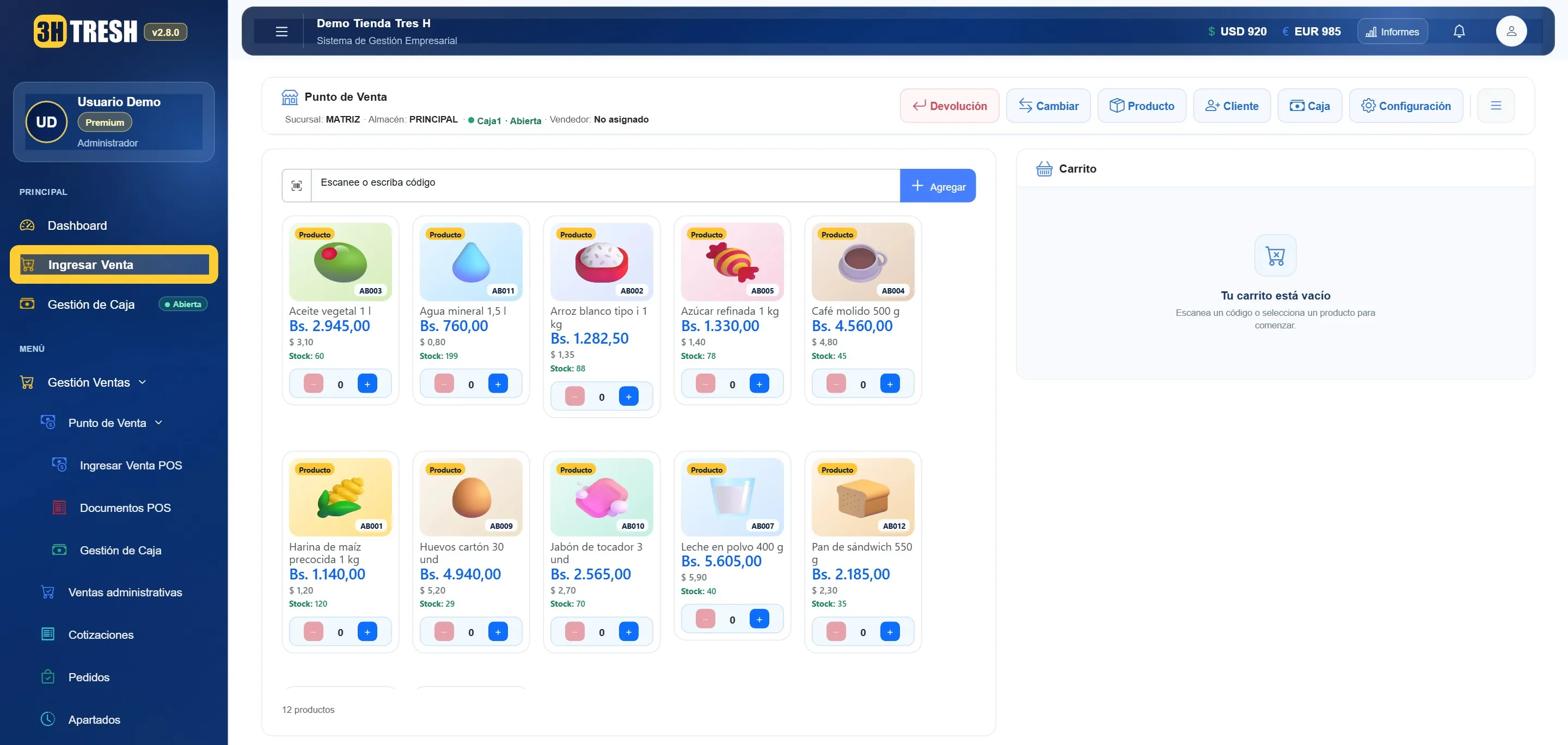Focus the scan or write code field

[605, 186]
